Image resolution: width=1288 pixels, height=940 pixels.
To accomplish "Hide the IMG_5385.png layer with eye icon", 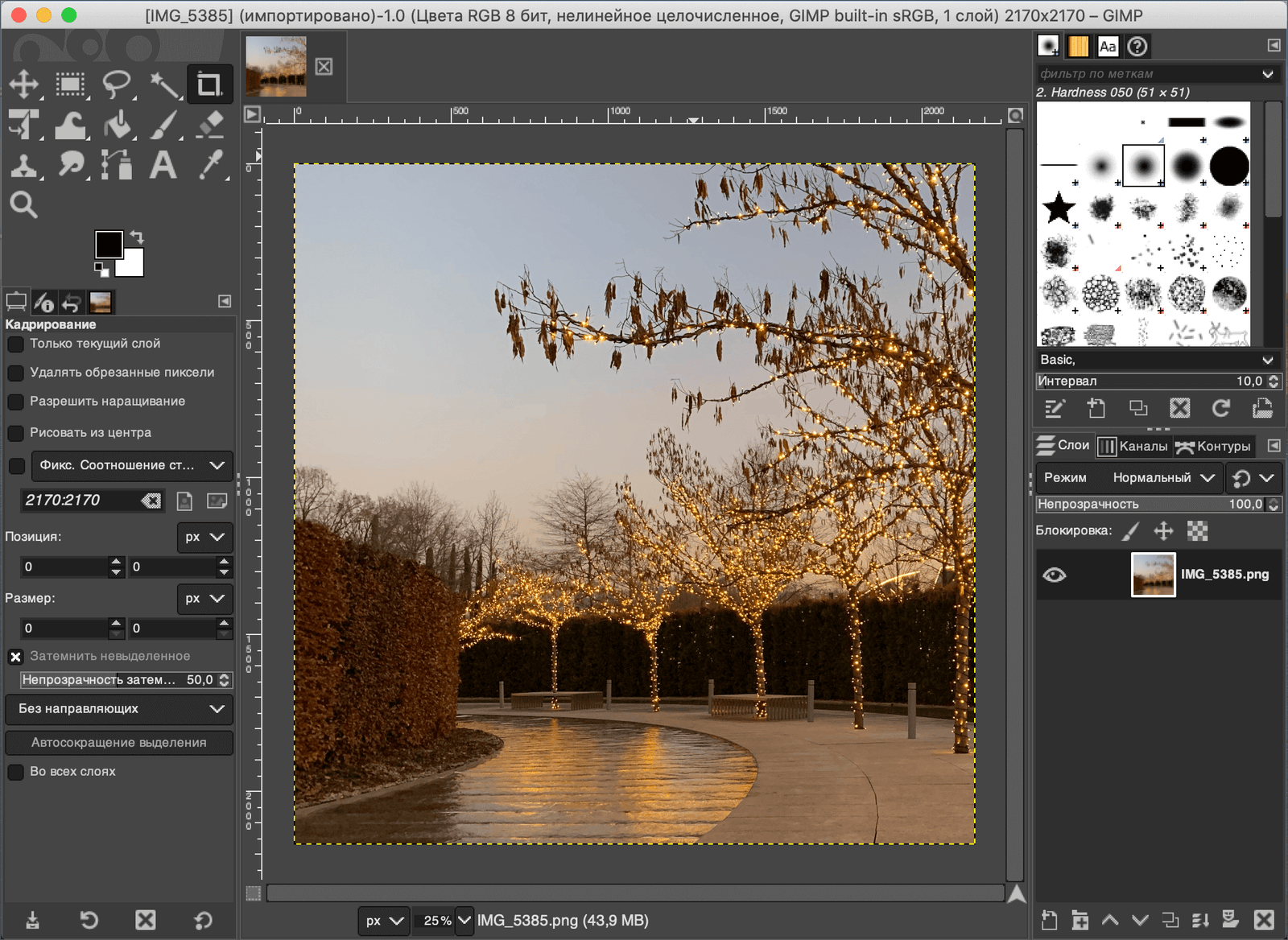I will coord(1055,575).
